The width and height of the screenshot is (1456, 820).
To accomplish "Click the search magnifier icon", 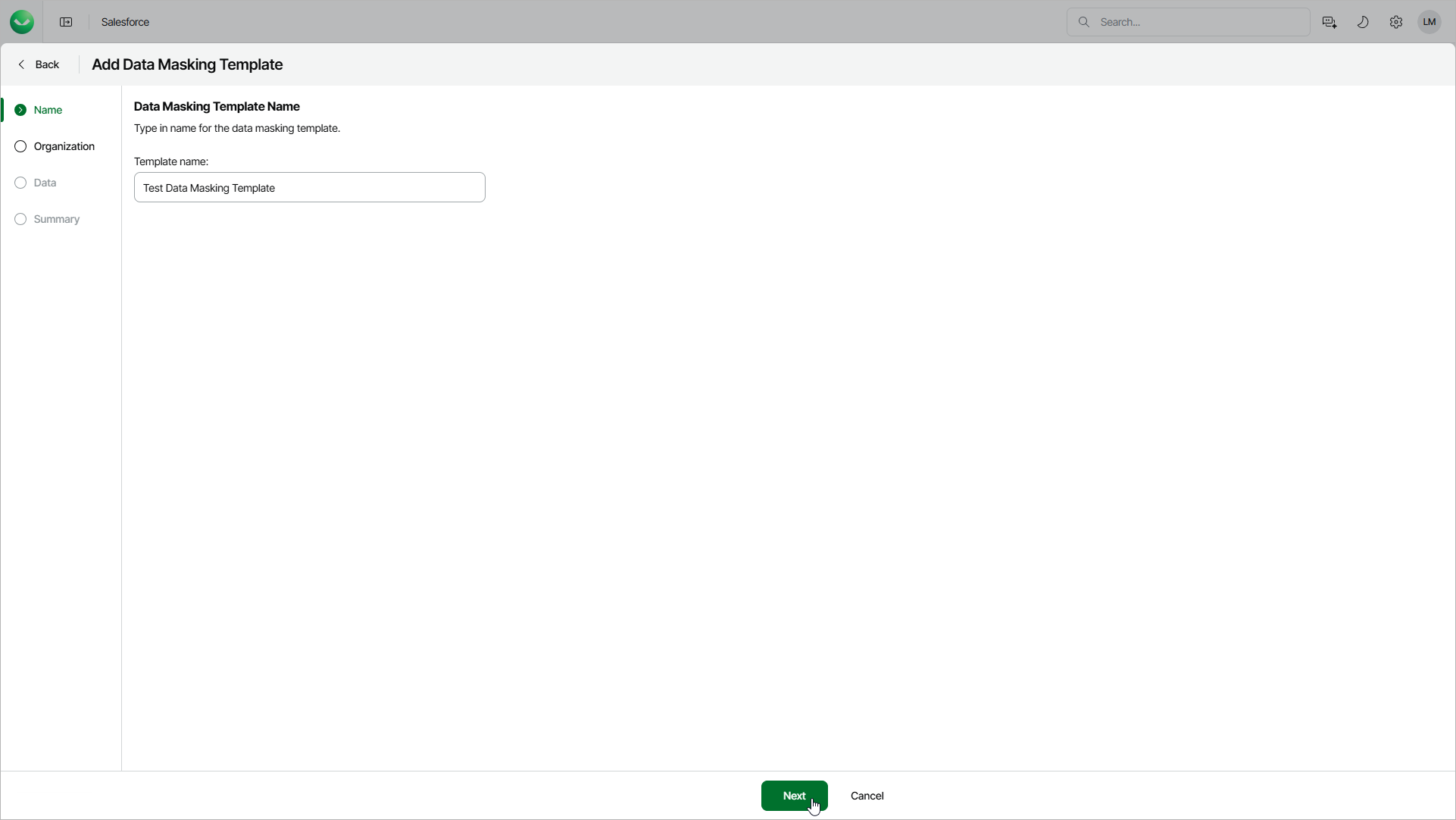I will pos(1083,22).
